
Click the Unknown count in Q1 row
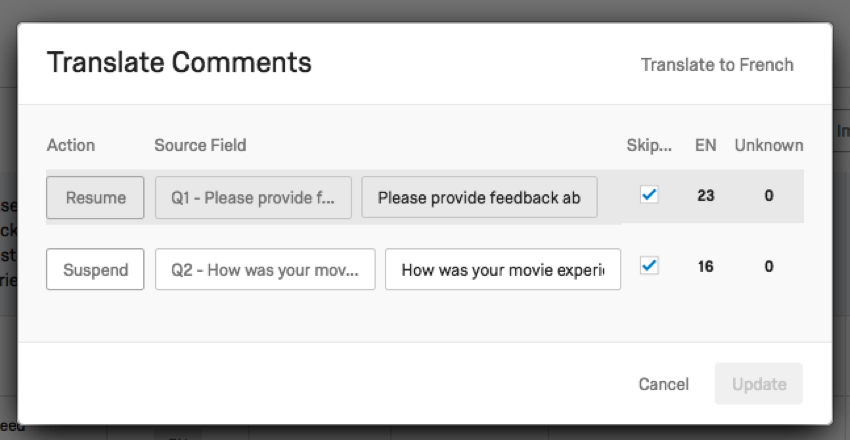[769, 196]
